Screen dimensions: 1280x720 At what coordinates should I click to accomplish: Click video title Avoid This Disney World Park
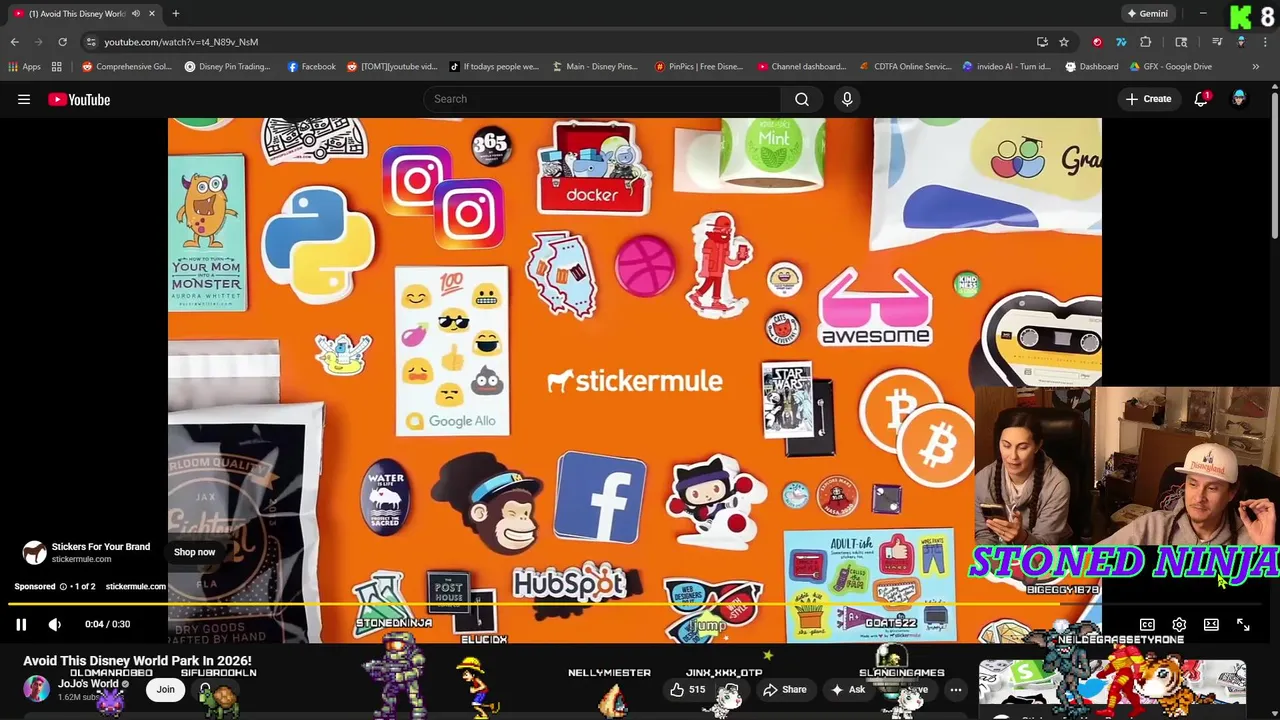point(137,661)
